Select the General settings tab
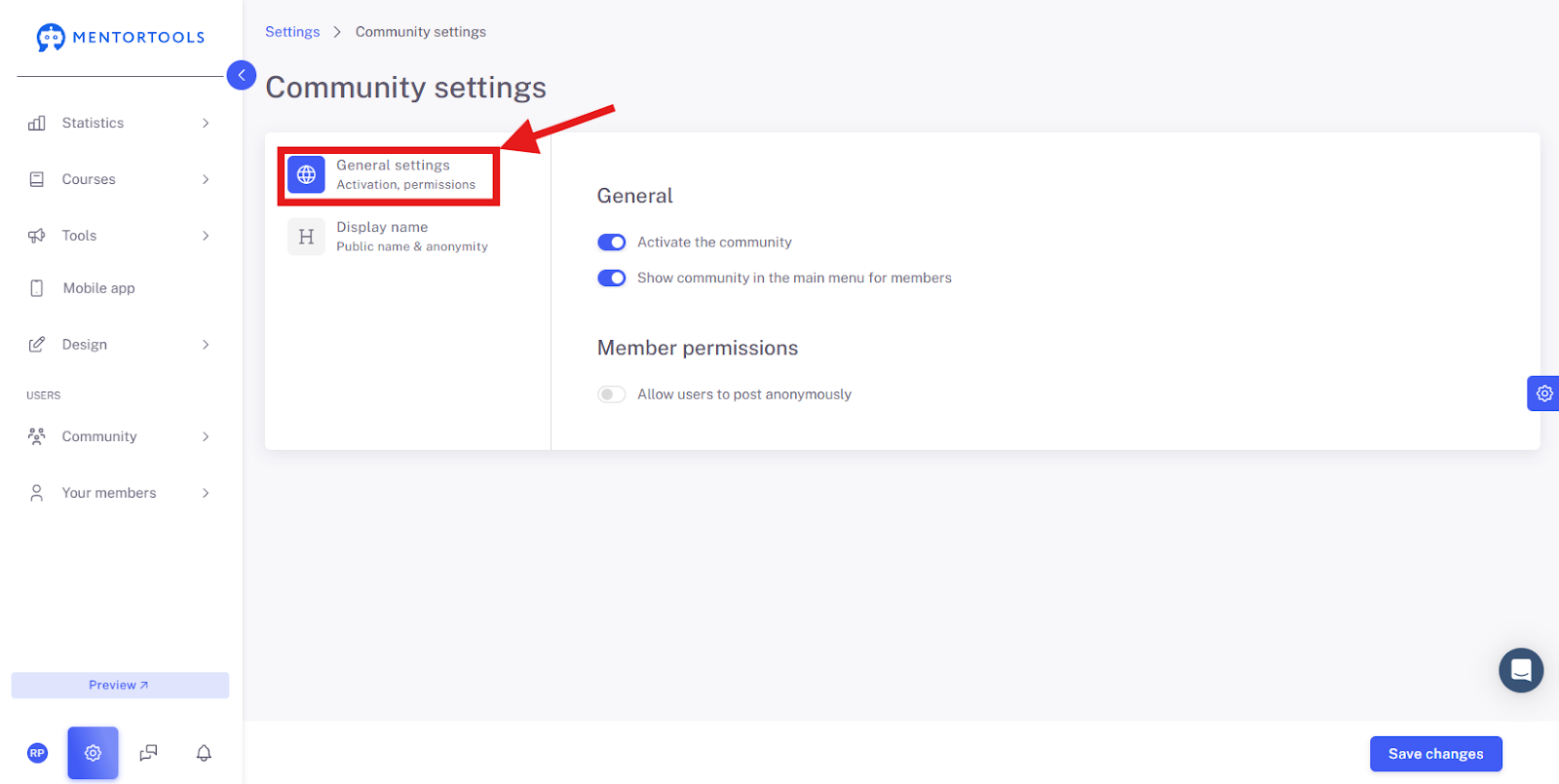 389,175
